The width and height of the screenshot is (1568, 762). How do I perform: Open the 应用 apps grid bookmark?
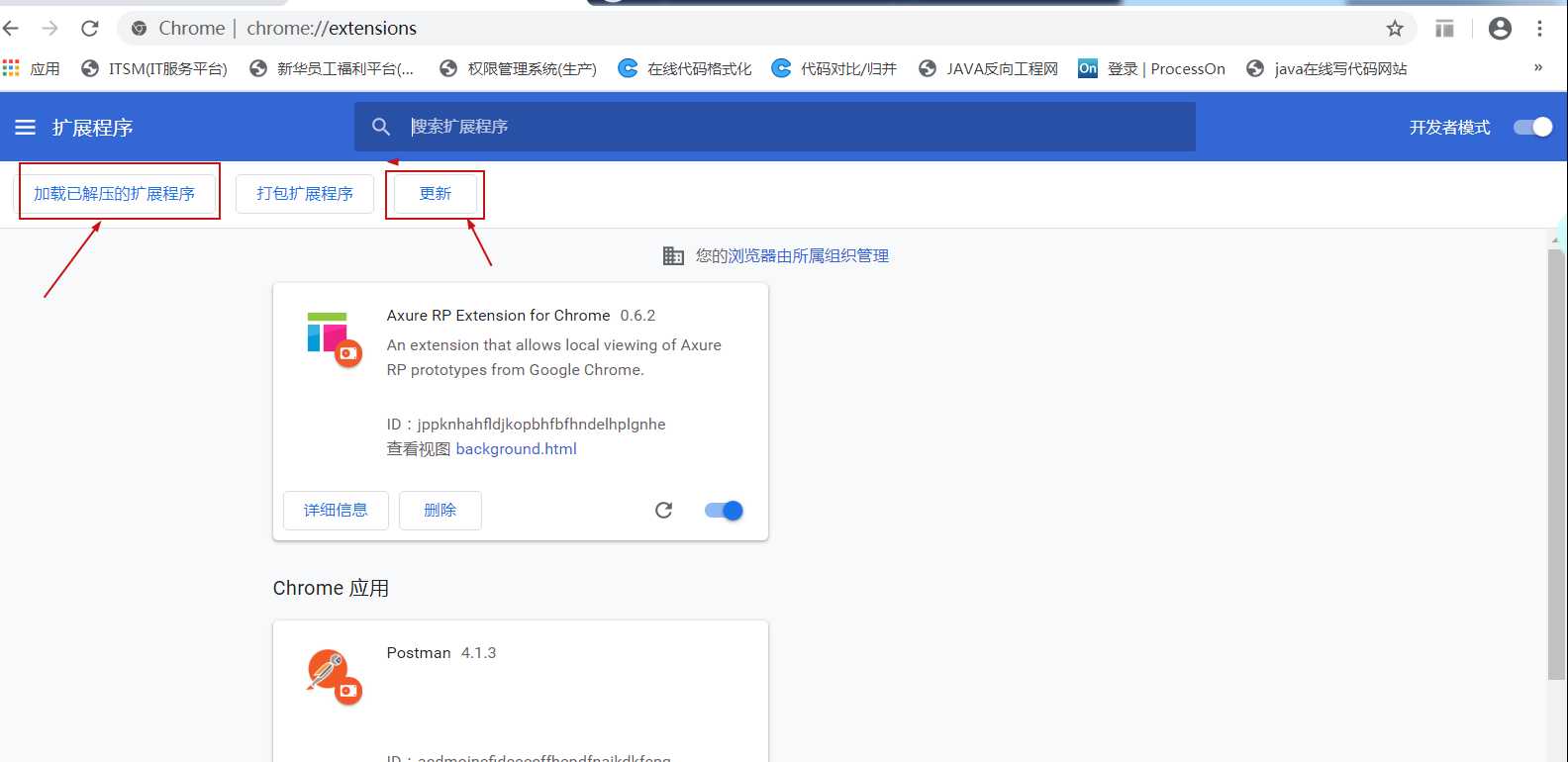32,68
